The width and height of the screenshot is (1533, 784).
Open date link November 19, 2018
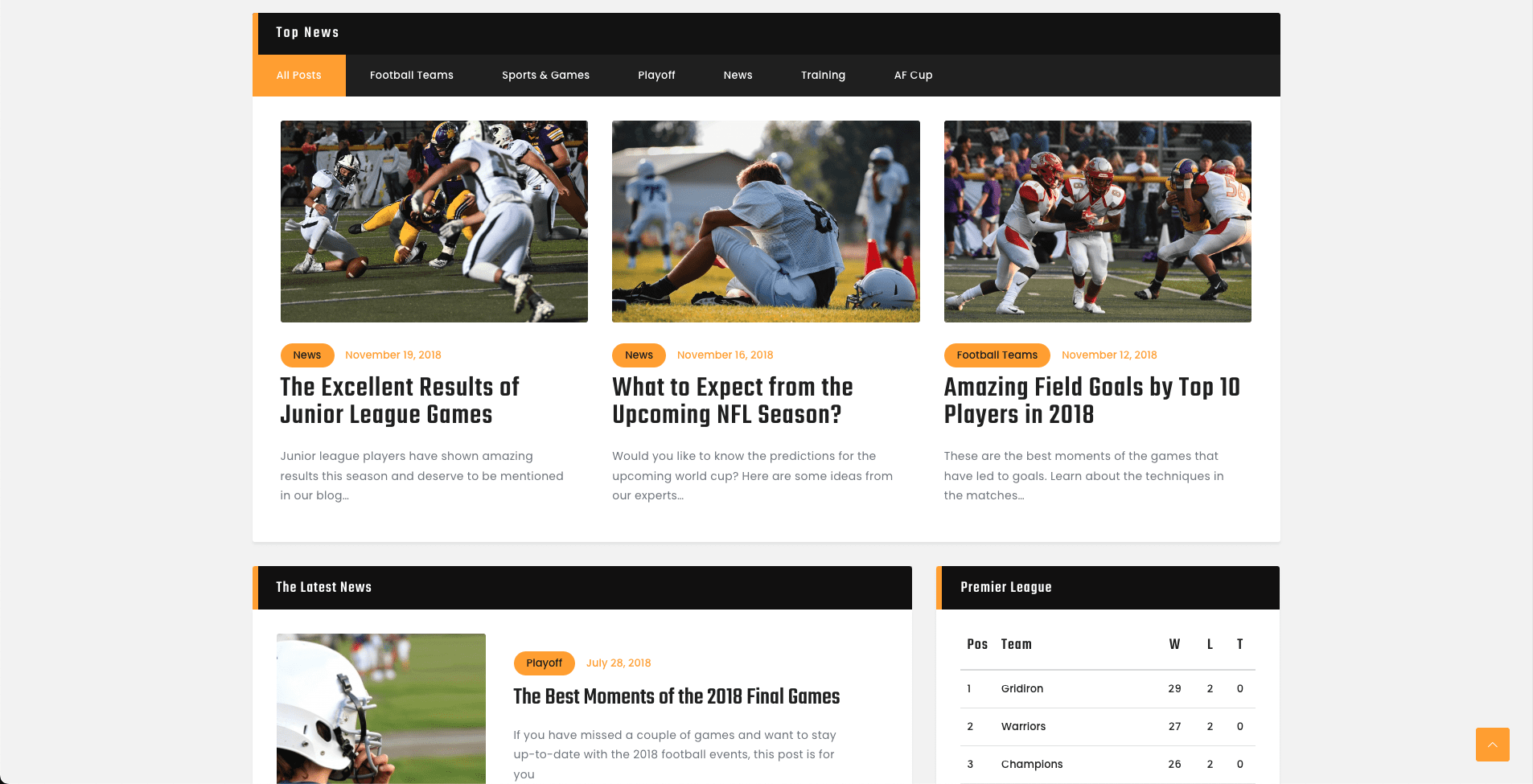(393, 355)
